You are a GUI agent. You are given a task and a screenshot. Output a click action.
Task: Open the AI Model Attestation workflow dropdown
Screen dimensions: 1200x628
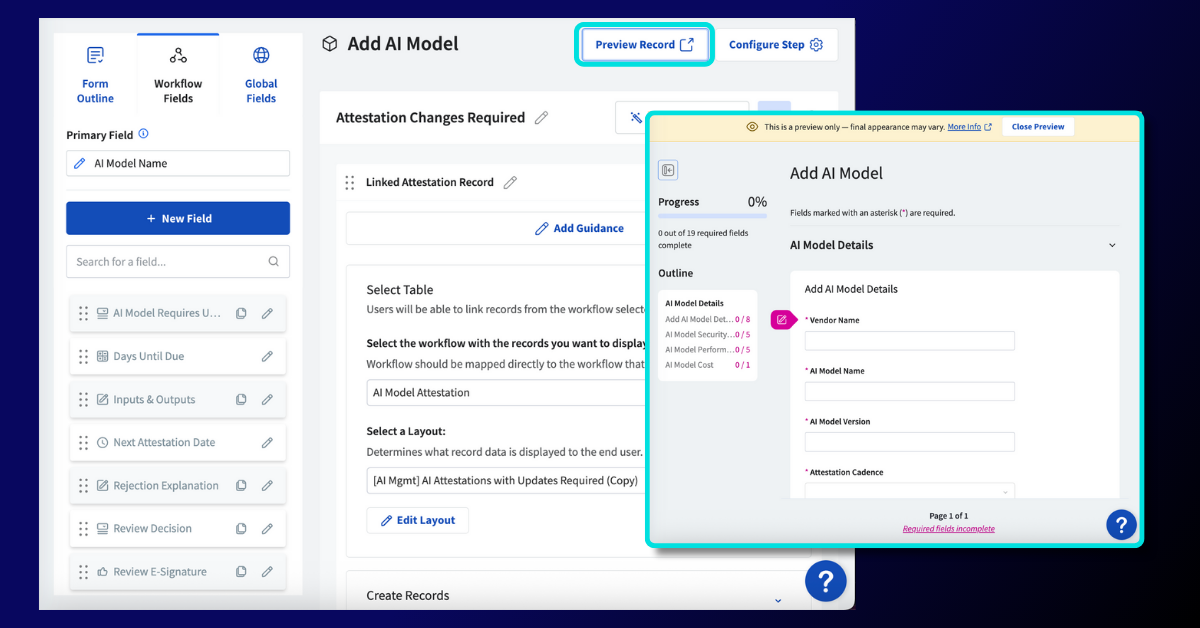[x=507, y=393]
